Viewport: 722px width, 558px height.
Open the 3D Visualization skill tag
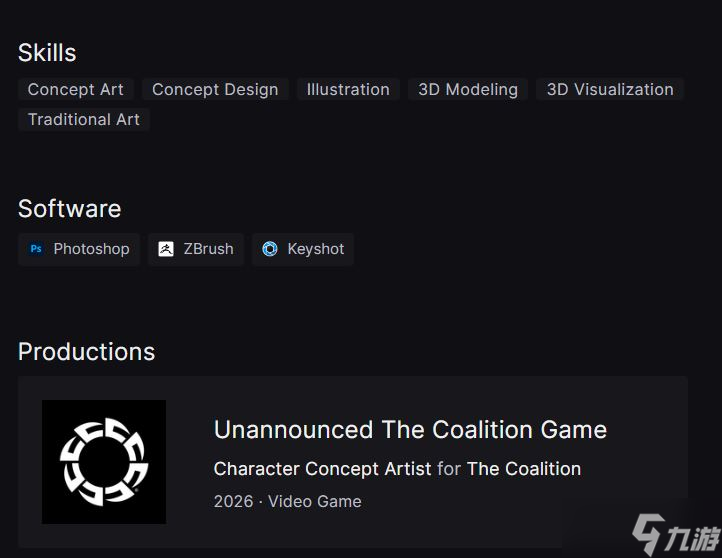610,89
